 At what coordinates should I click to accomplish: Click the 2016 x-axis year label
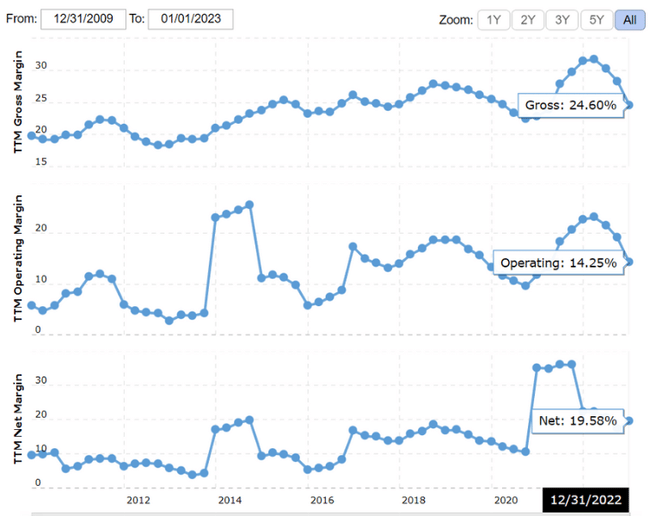click(x=322, y=499)
